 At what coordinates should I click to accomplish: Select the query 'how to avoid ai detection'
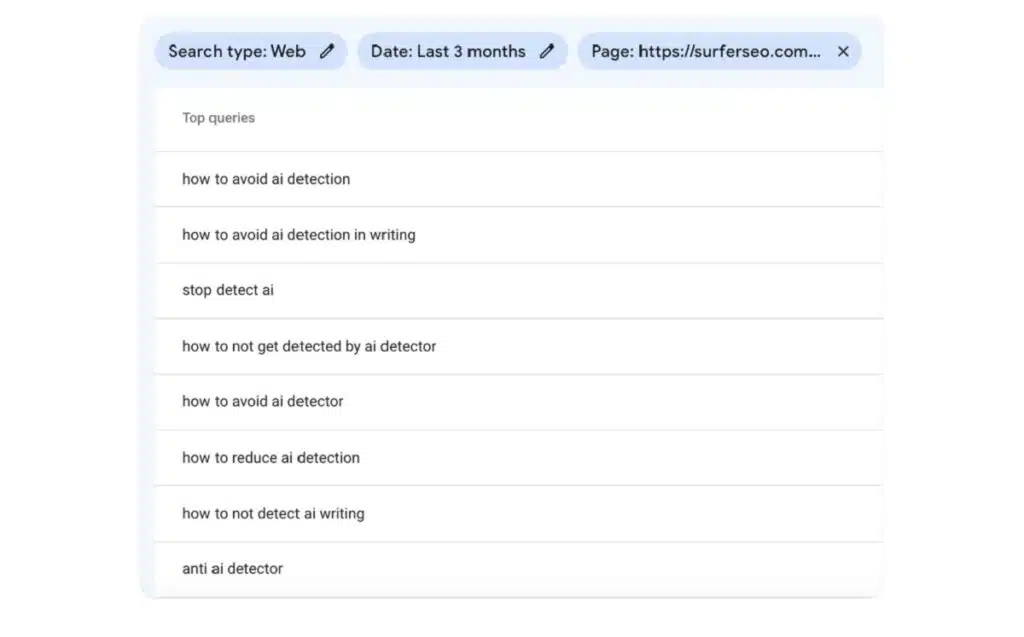pyautogui.click(x=266, y=178)
